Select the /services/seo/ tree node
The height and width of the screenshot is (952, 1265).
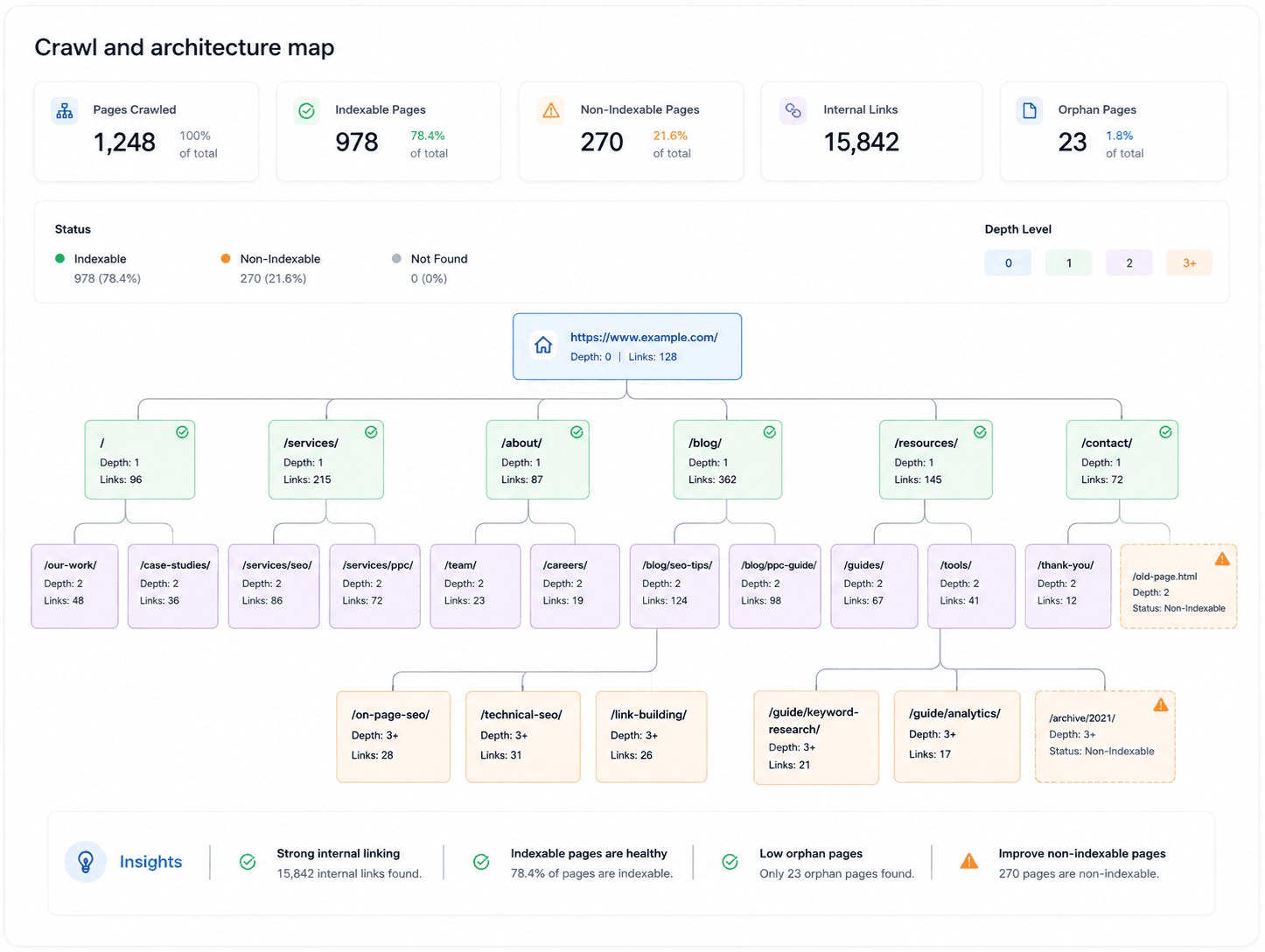click(x=274, y=586)
